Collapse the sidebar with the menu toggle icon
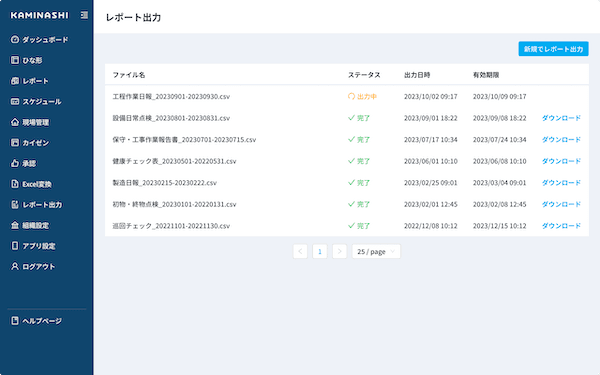 tap(84, 15)
